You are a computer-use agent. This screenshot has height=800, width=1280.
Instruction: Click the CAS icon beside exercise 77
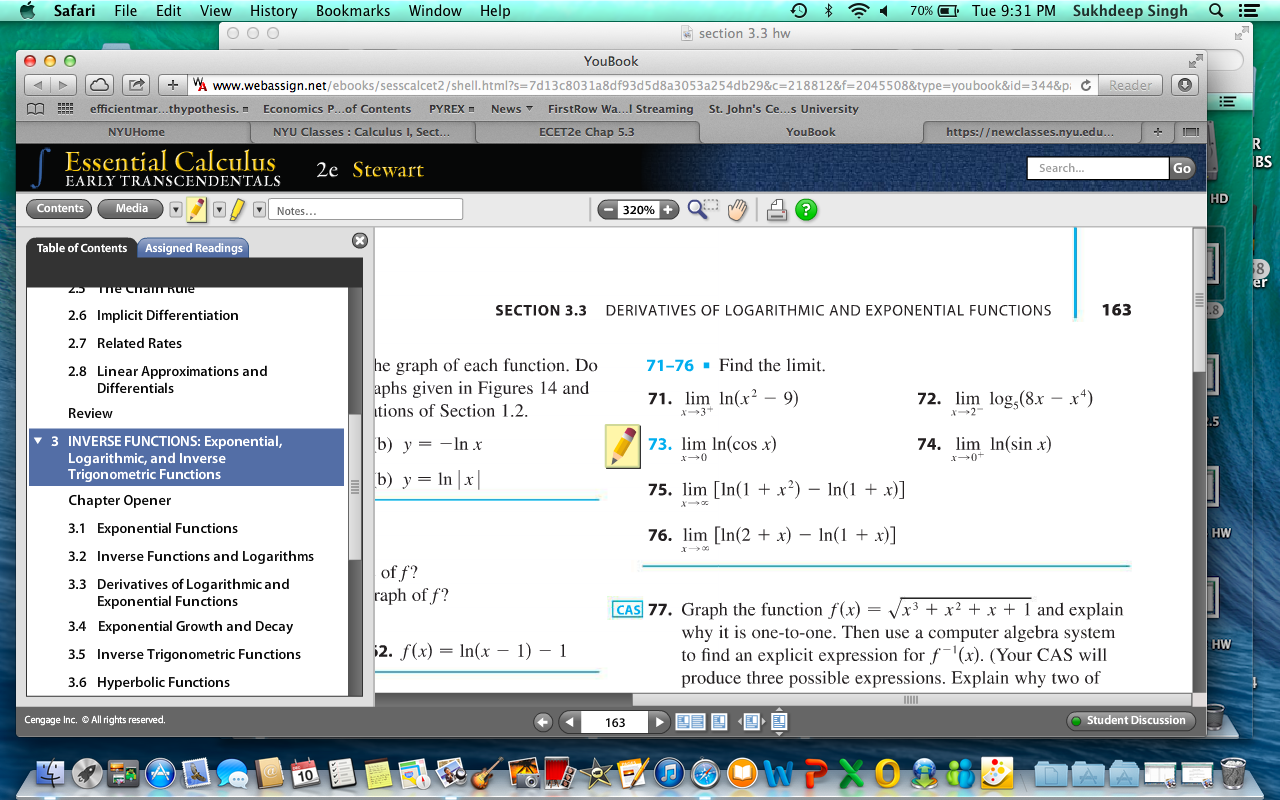click(628, 609)
